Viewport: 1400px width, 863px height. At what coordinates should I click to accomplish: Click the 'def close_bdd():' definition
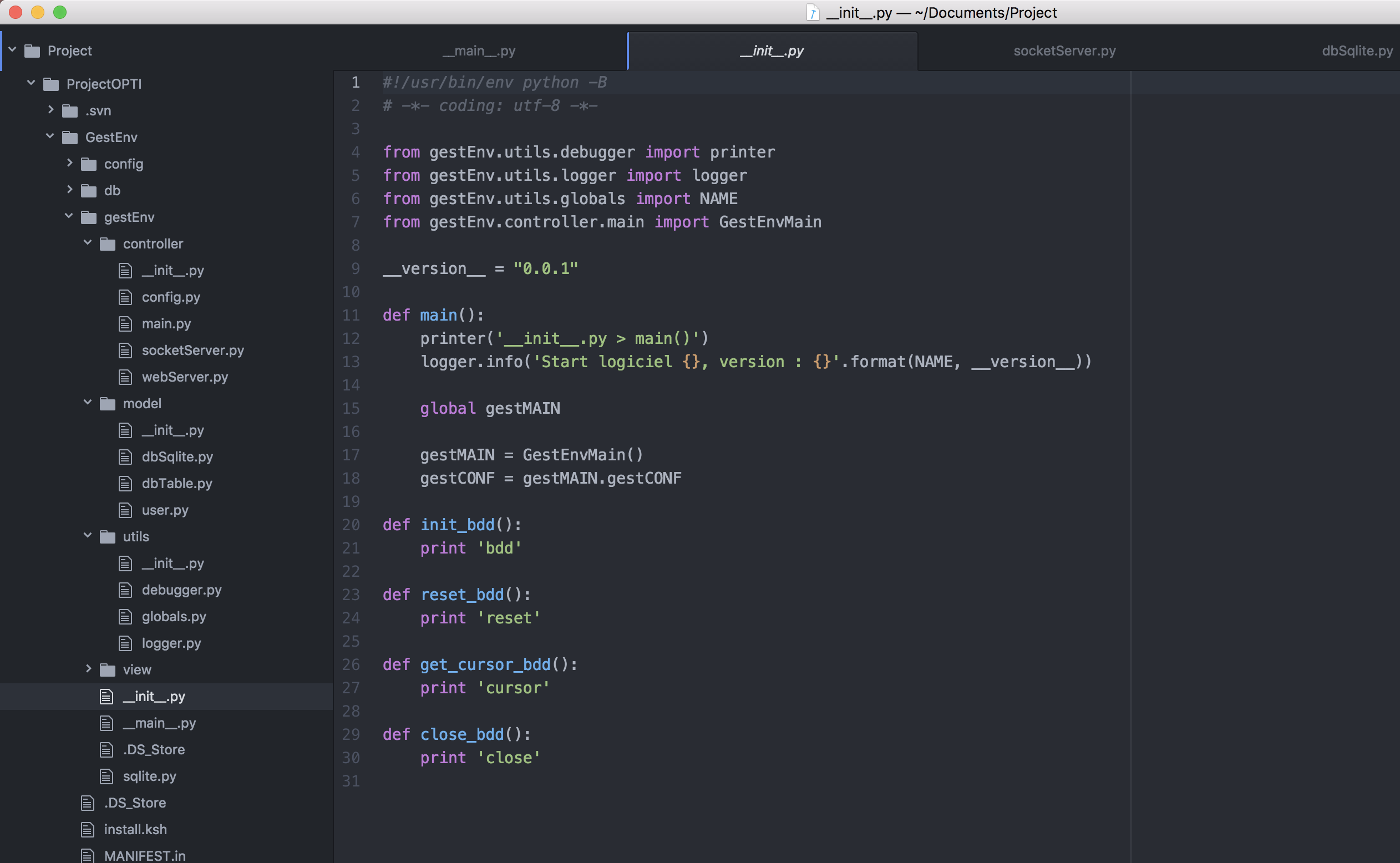456,734
